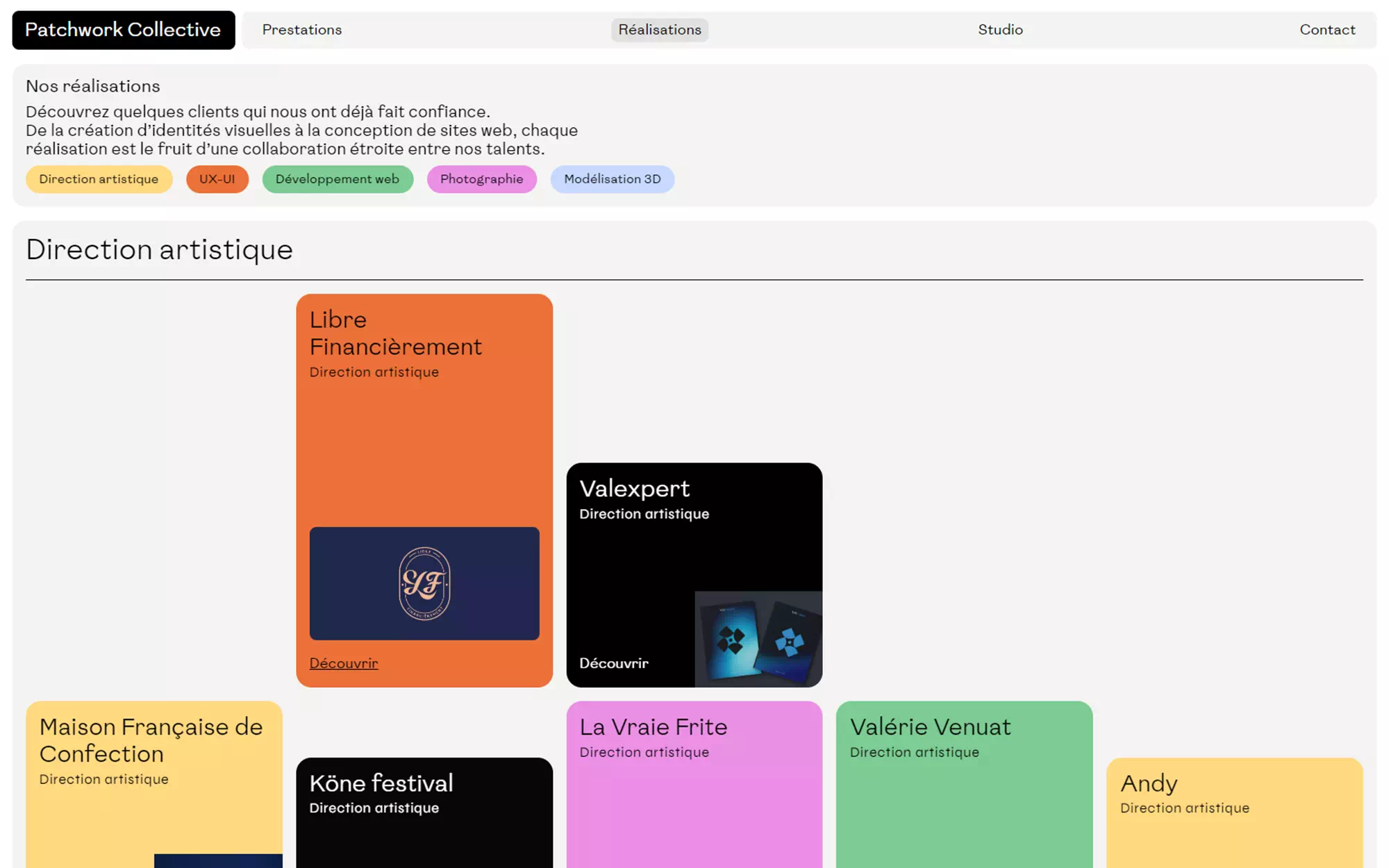Open the Contact page link

coord(1326,30)
